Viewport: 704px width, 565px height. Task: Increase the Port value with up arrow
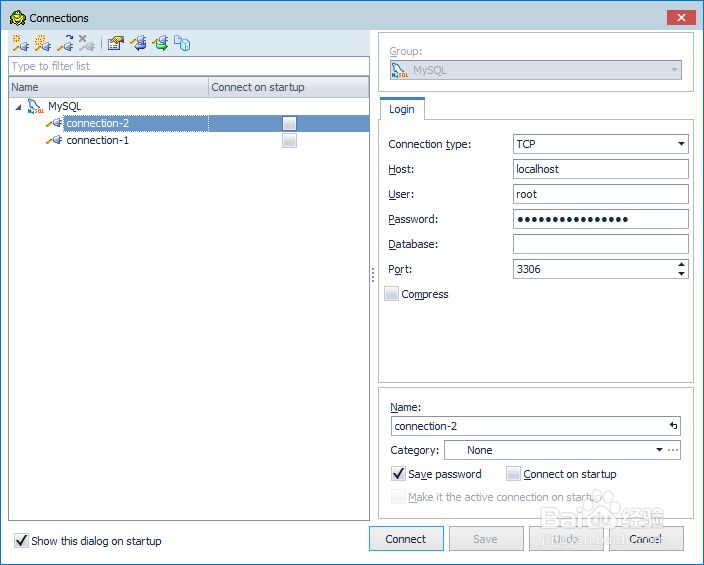(x=682, y=265)
